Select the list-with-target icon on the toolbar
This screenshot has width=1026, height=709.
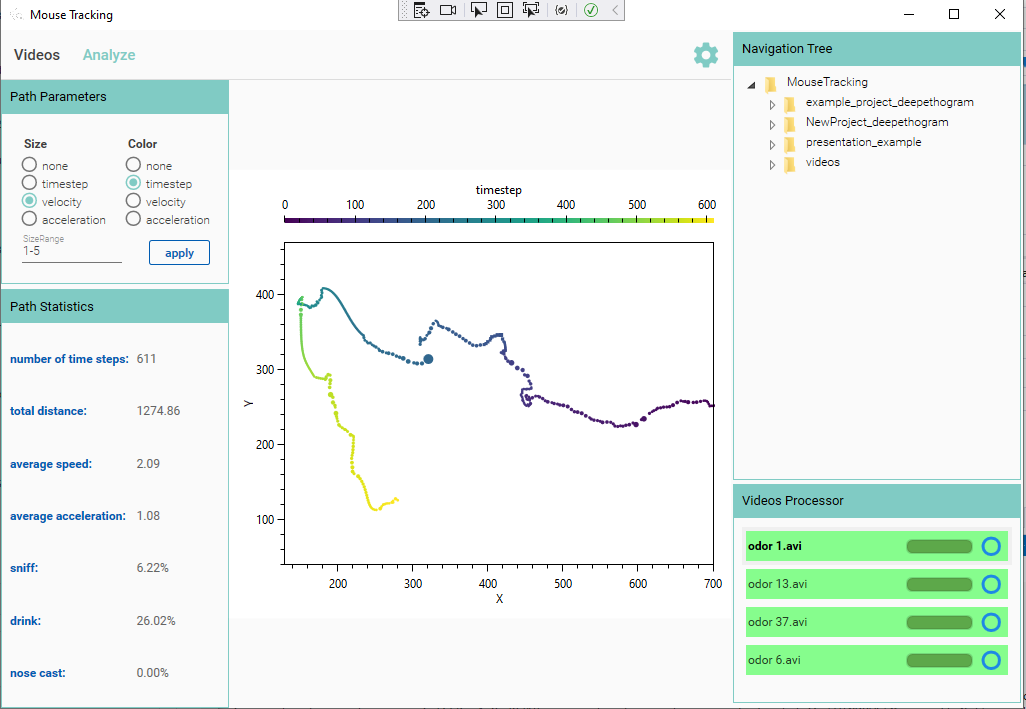click(421, 9)
